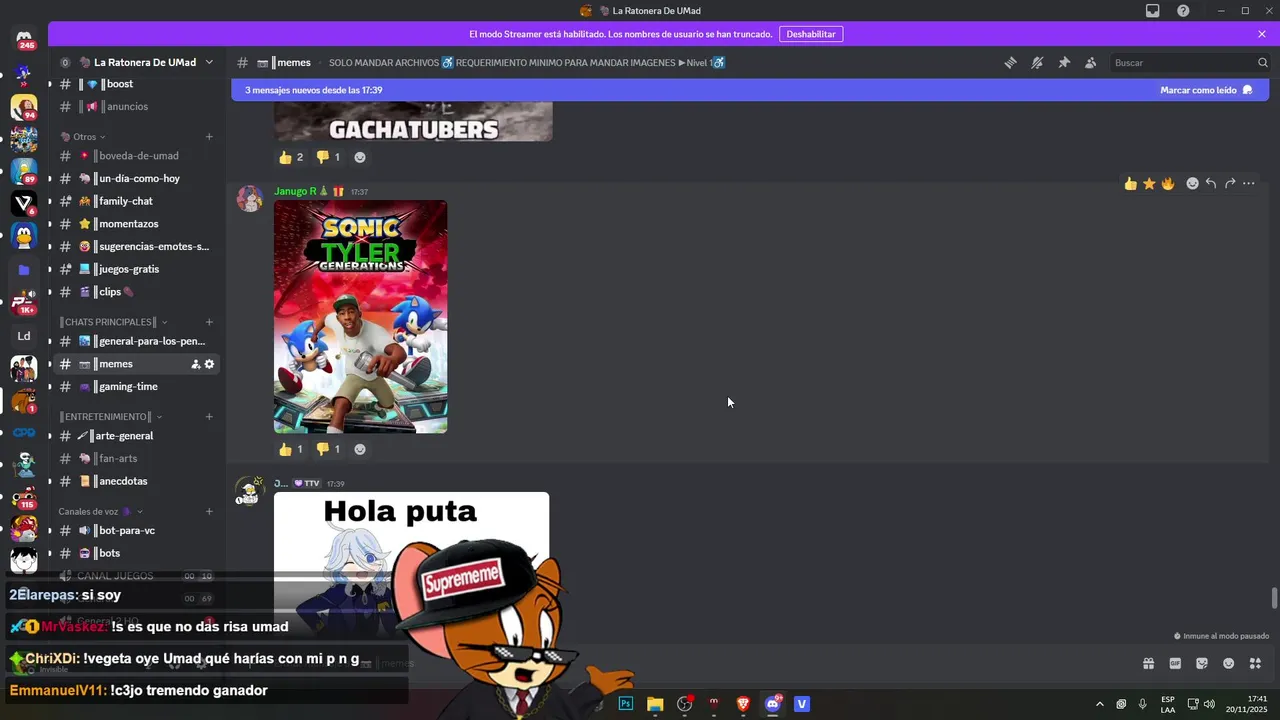Screen dimensions: 1280x720
Task: Open the Threads icon in channel header
Action: tap(1010, 62)
